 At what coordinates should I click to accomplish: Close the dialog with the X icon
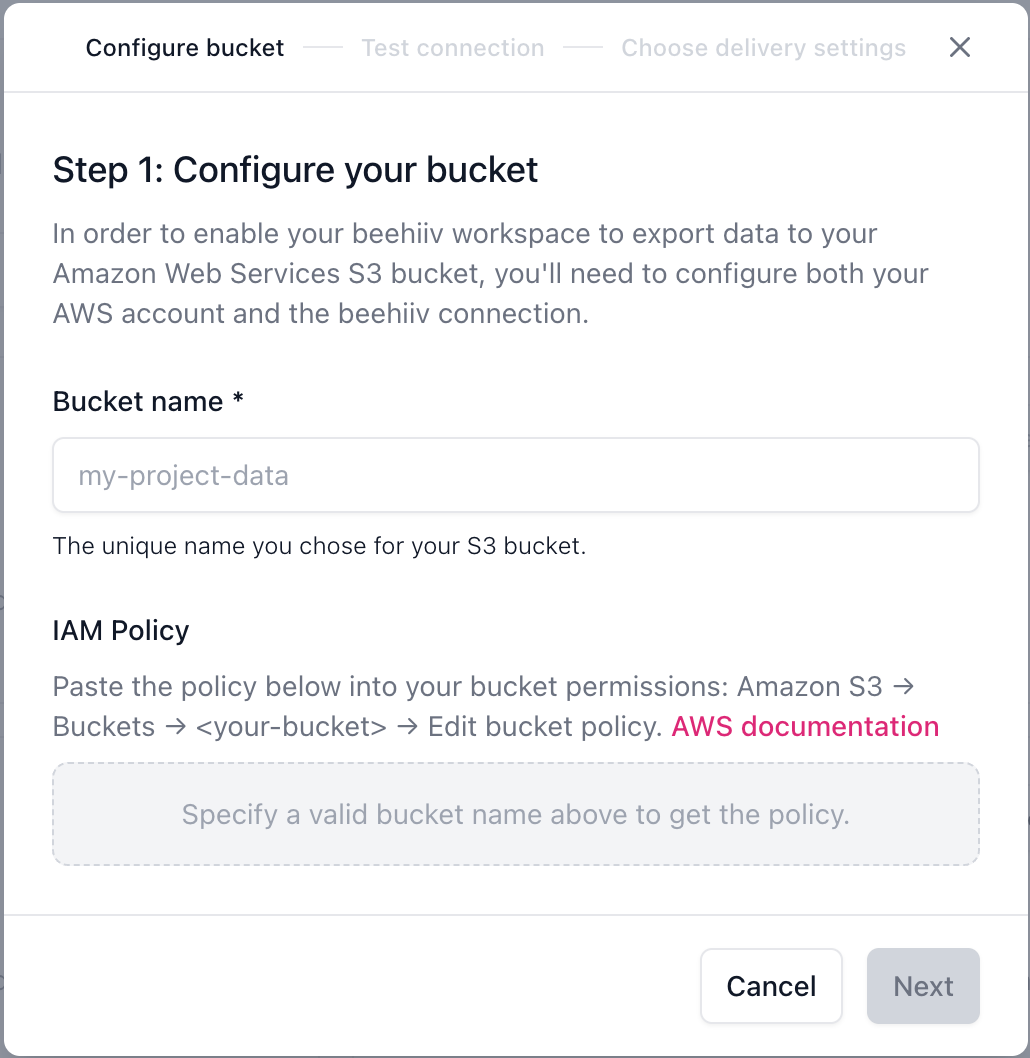pos(960,47)
